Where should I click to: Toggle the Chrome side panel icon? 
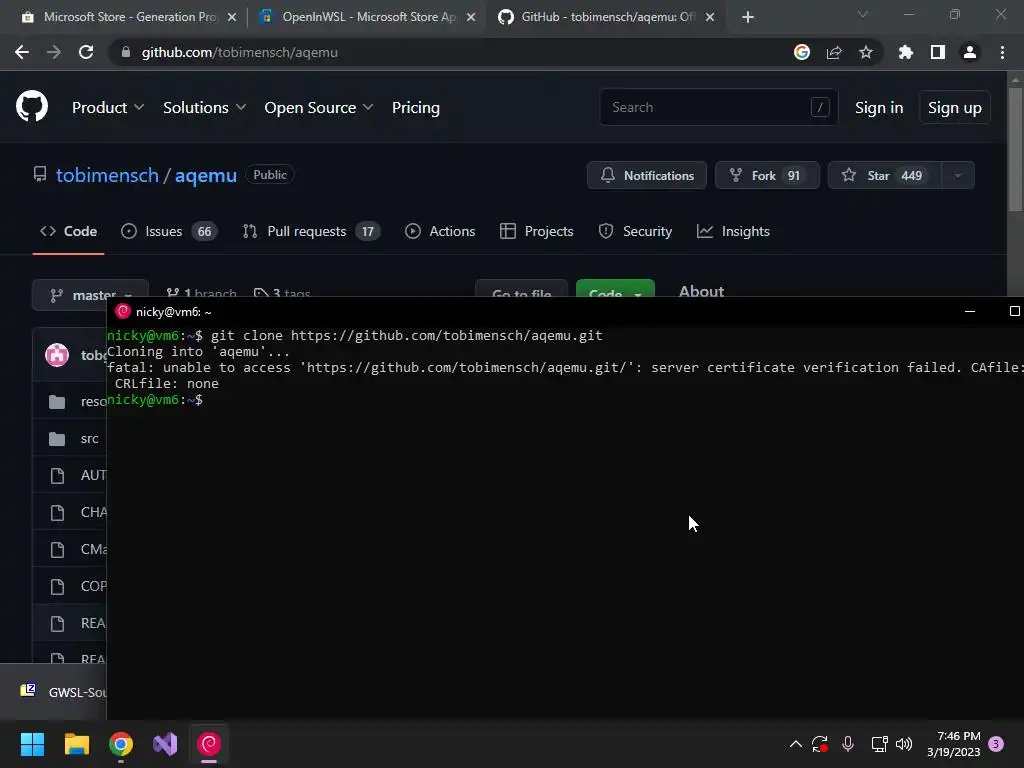click(937, 52)
